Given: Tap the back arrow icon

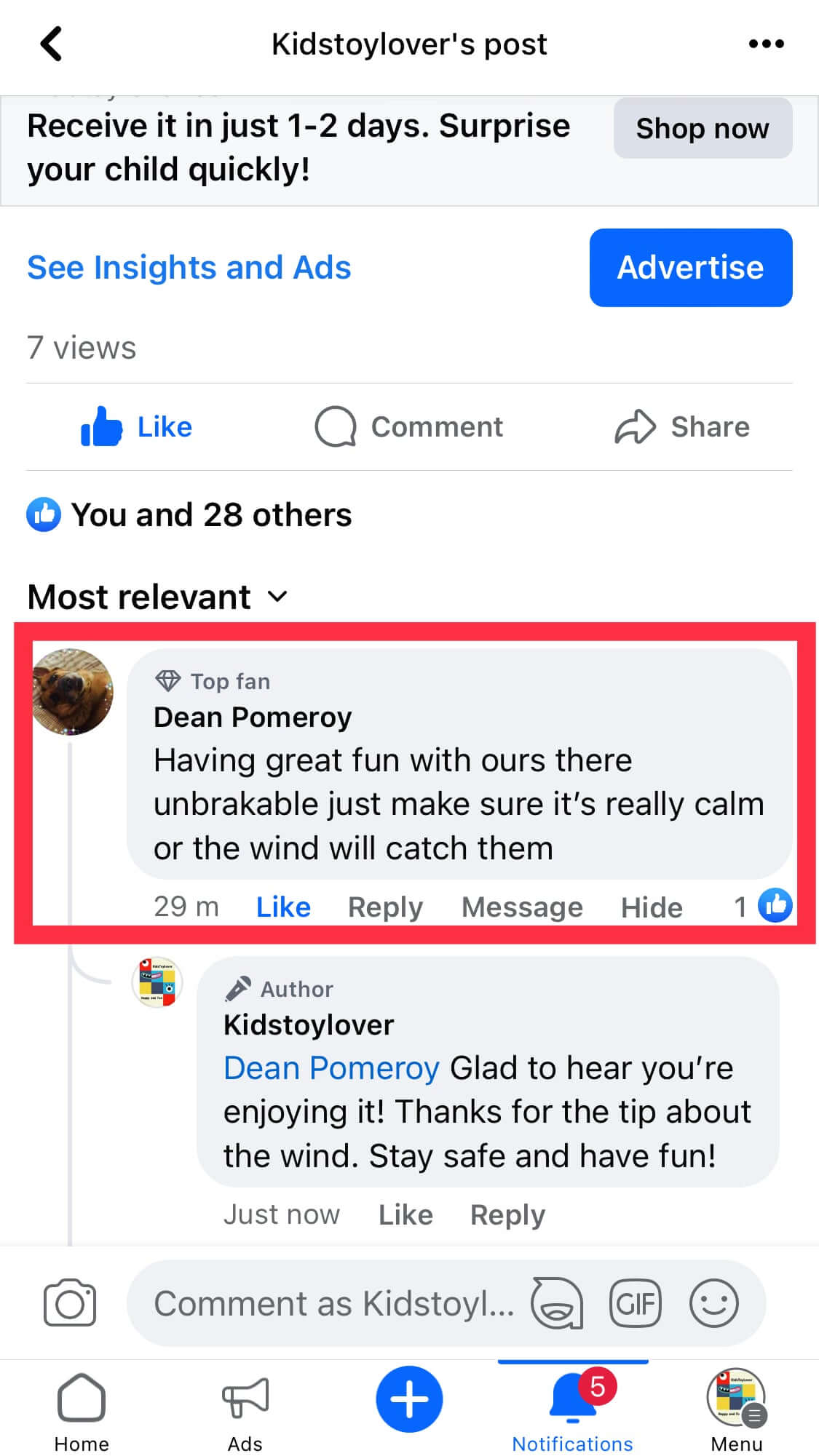Looking at the screenshot, I should (x=51, y=44).
